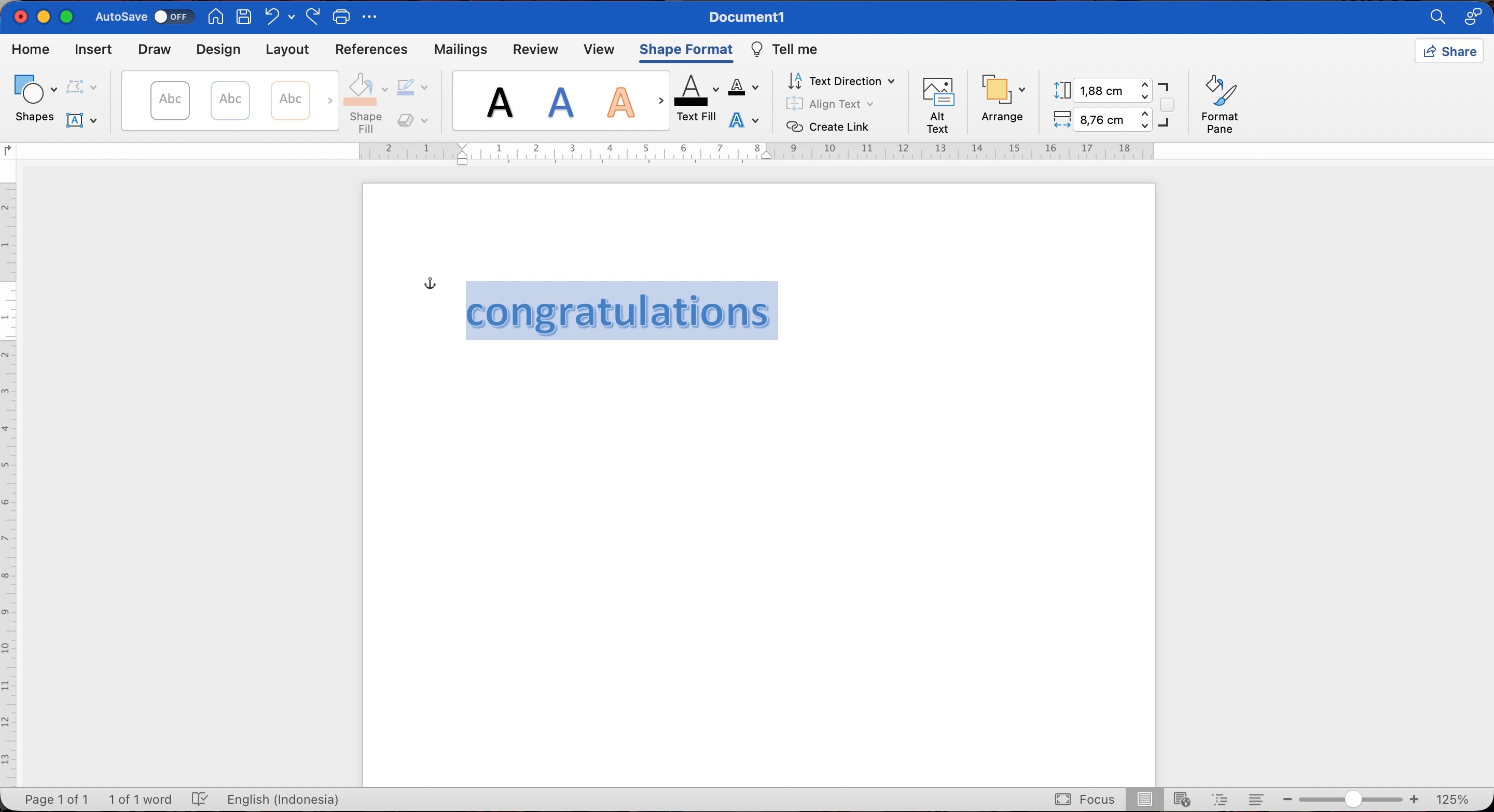Switch to Outline view
This screenshot has height=812, width=1494.
[x=1220, y=799]
